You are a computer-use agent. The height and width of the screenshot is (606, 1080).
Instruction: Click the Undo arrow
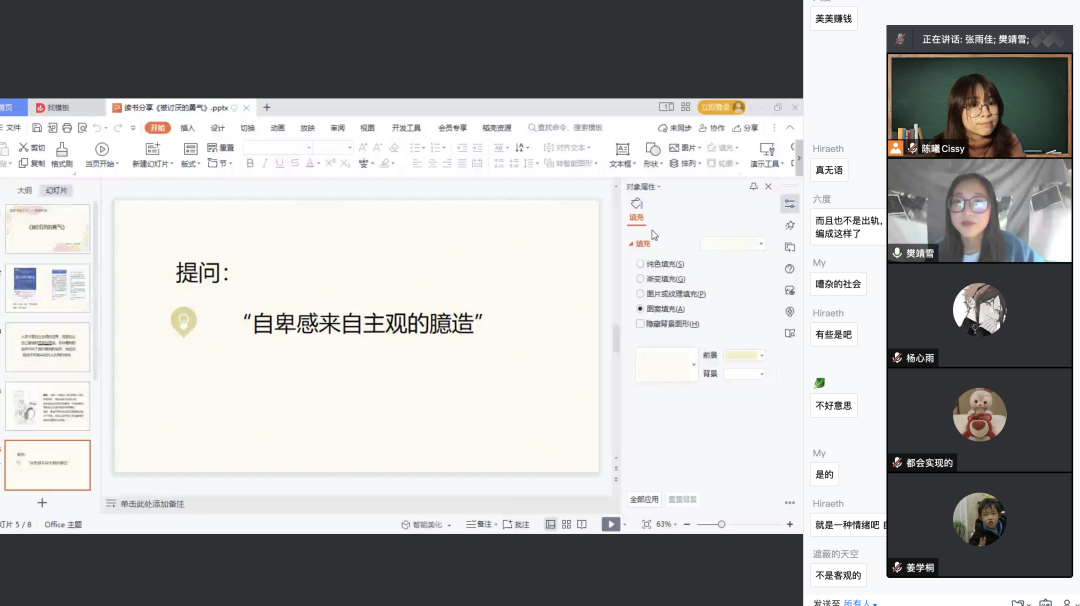97,128
